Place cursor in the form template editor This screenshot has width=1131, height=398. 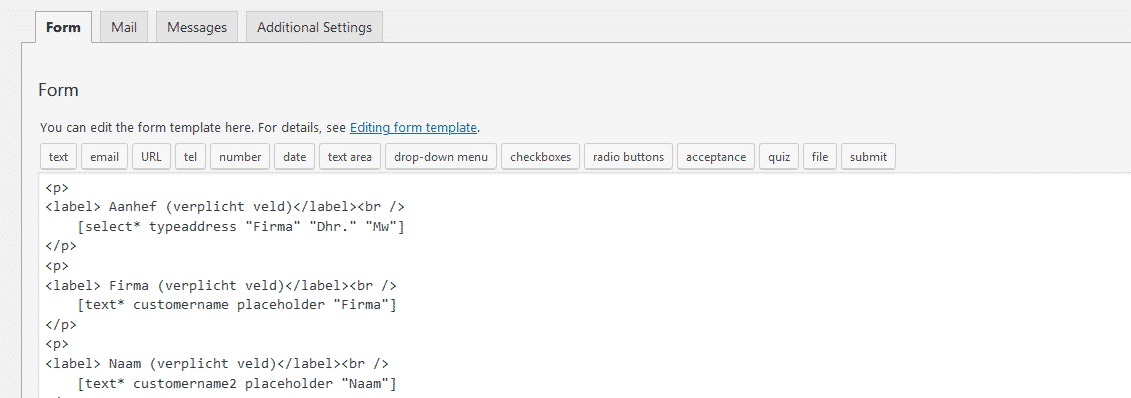coord(585,285)
